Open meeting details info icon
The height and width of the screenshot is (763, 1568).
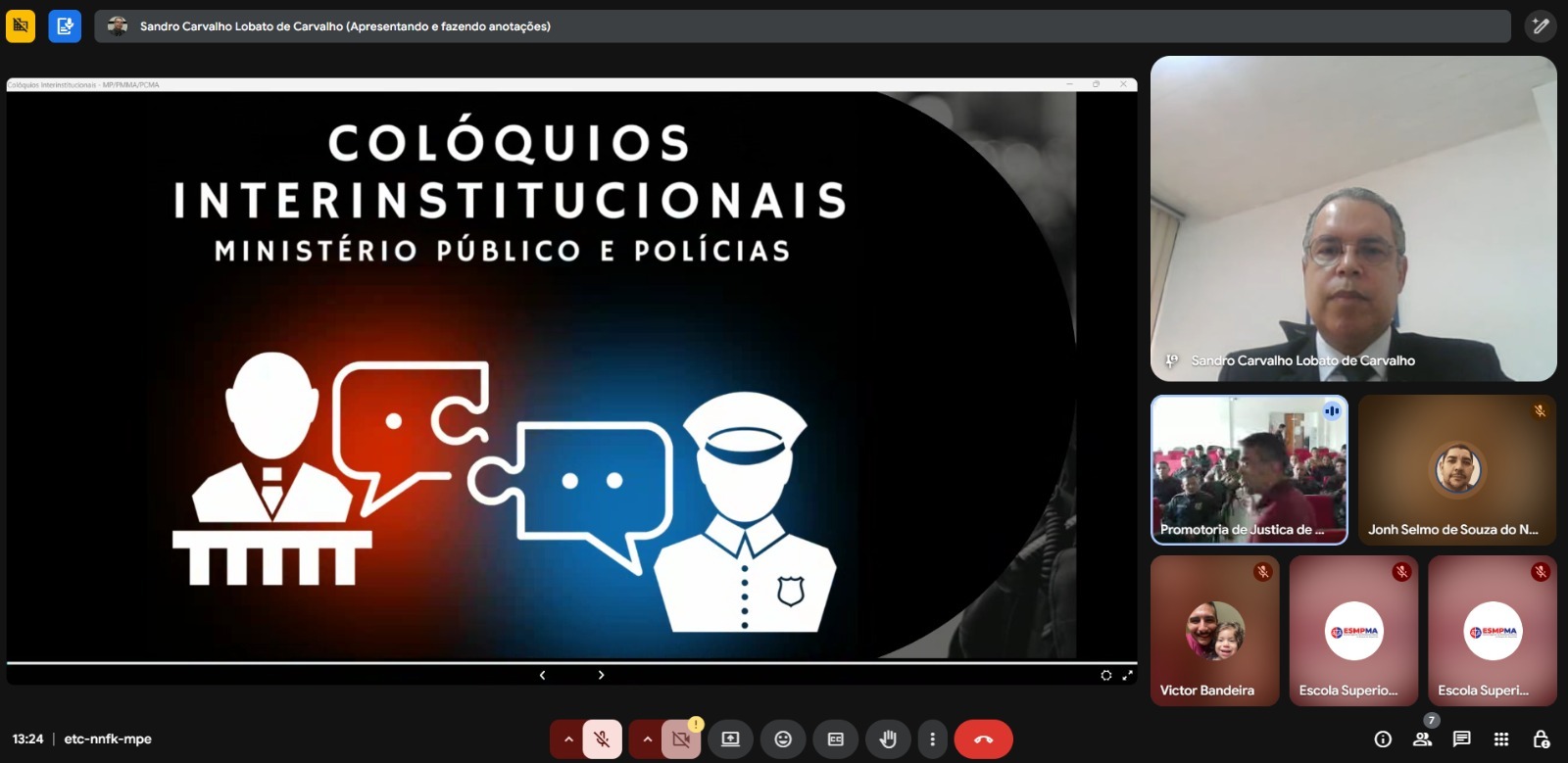click(x=1383, y=739)
